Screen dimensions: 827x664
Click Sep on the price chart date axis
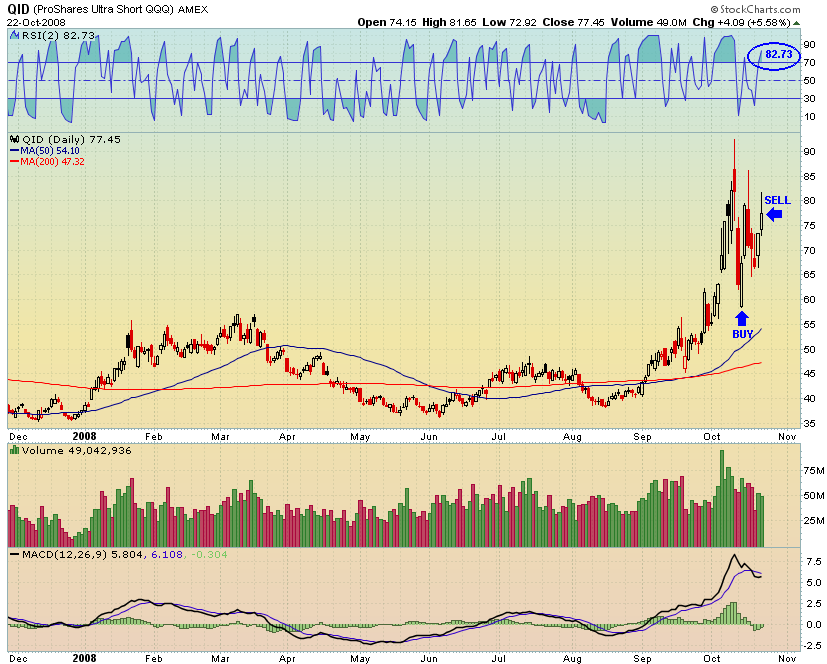pos(642,437)
